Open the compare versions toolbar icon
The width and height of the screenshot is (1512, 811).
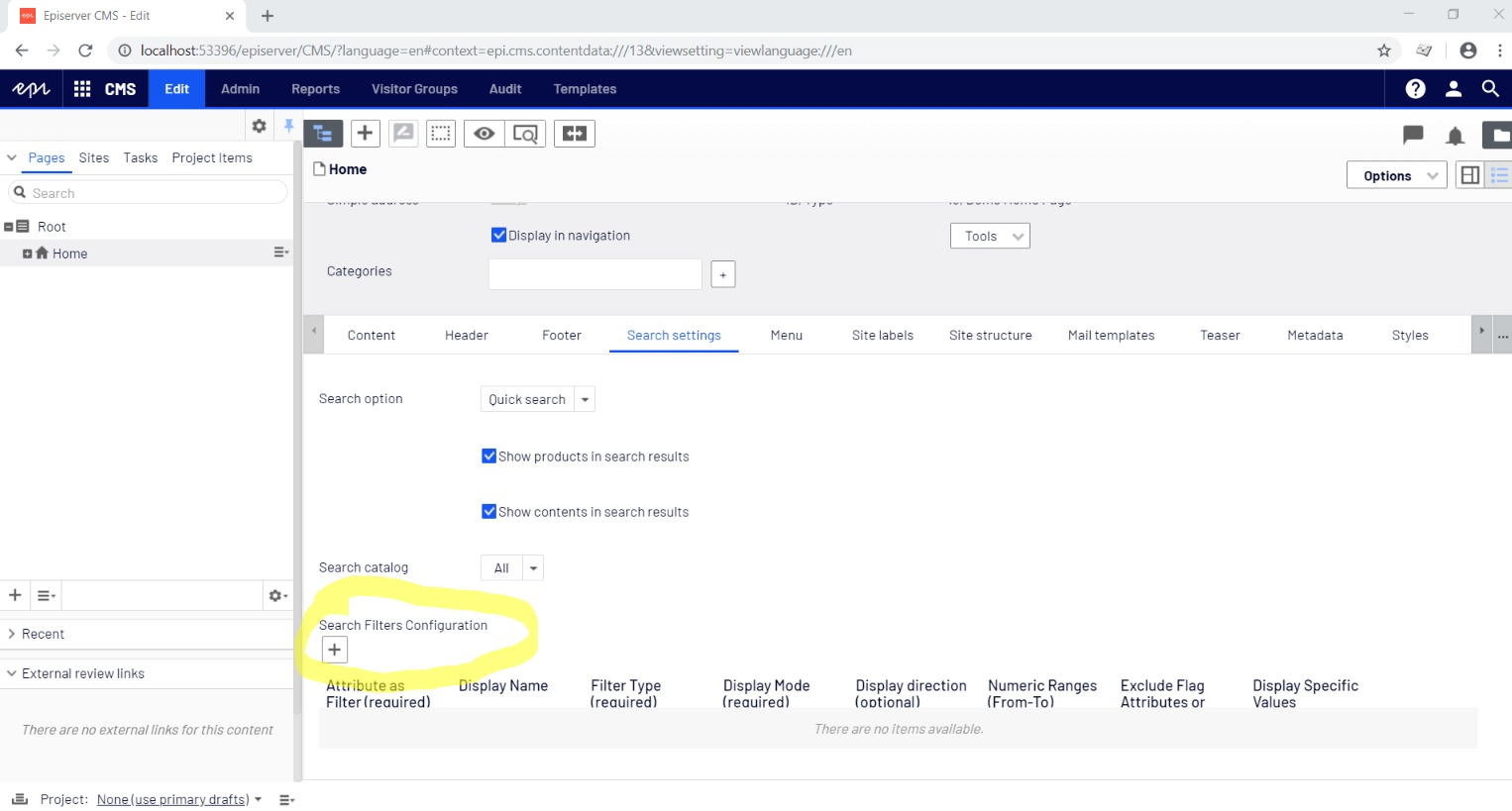coord(575,134)
